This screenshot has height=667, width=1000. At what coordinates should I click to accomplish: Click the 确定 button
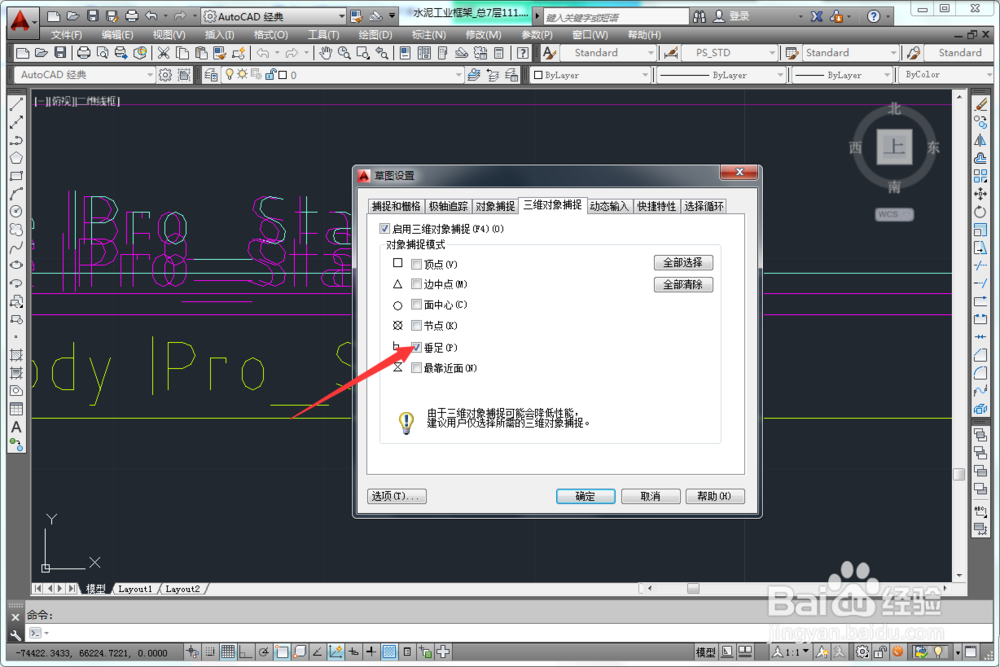click(585, 496)
